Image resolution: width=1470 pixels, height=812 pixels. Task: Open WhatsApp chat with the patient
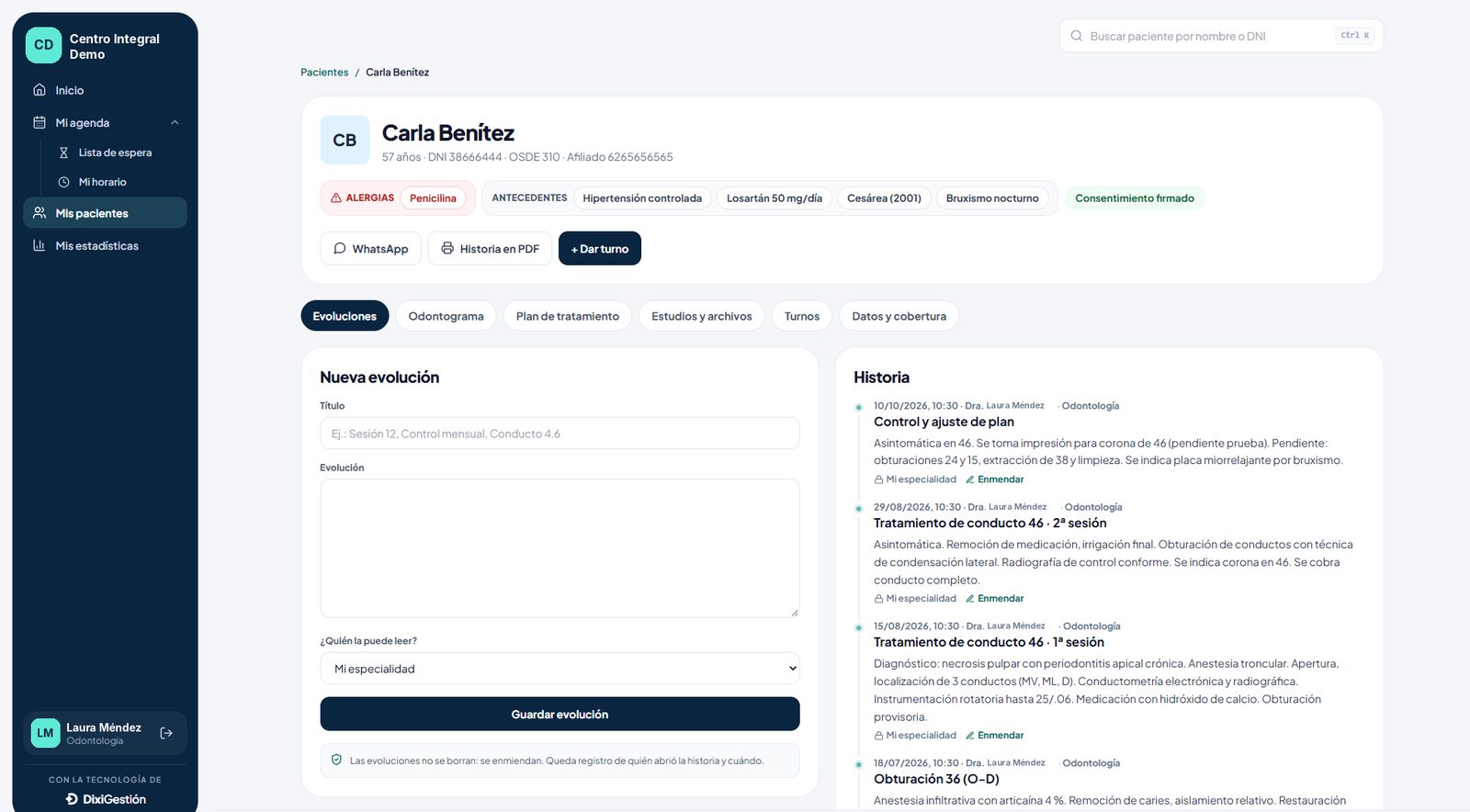tap(370, 249)
